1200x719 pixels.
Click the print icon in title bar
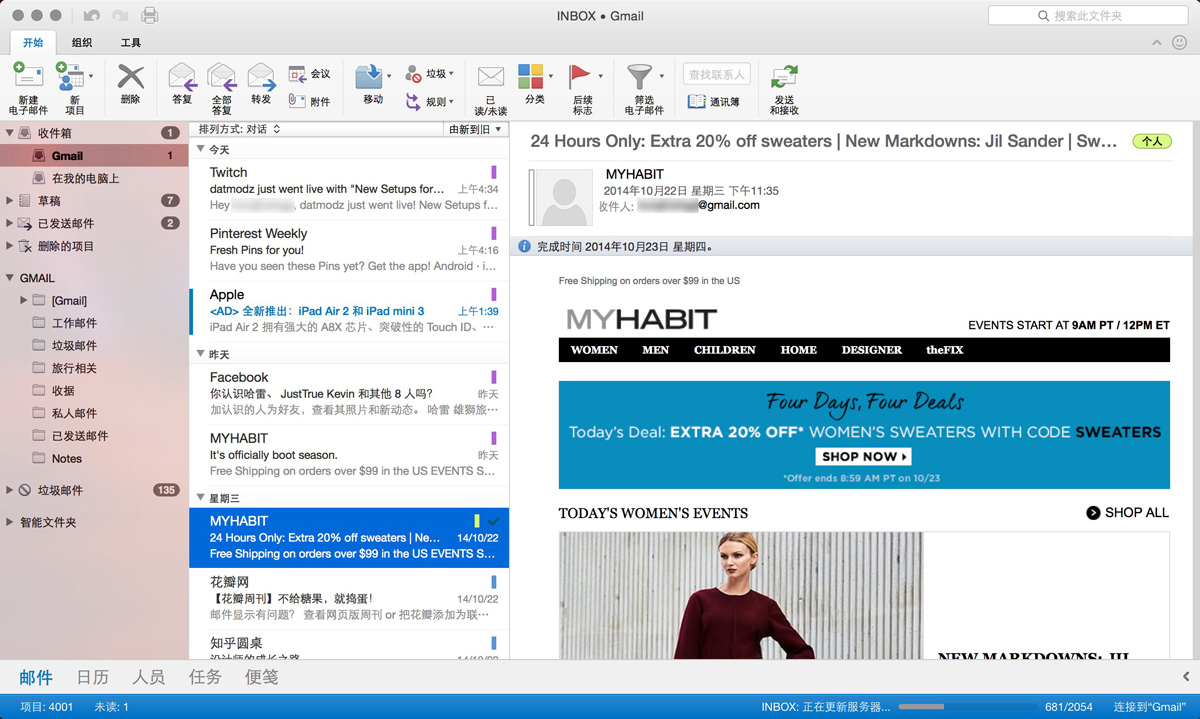point(149,16)
